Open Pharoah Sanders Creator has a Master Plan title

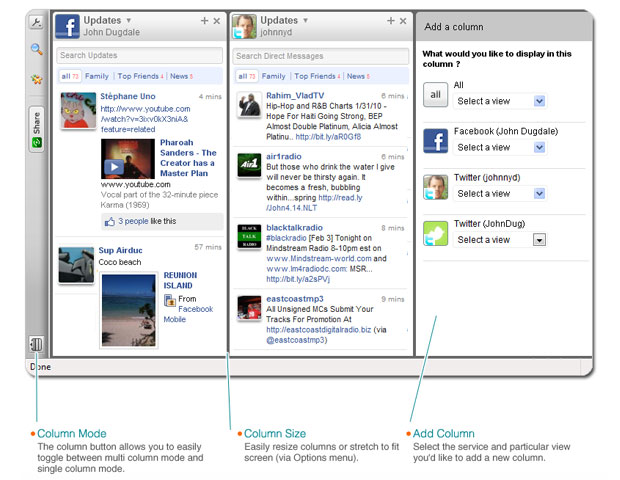coord(188,158)
